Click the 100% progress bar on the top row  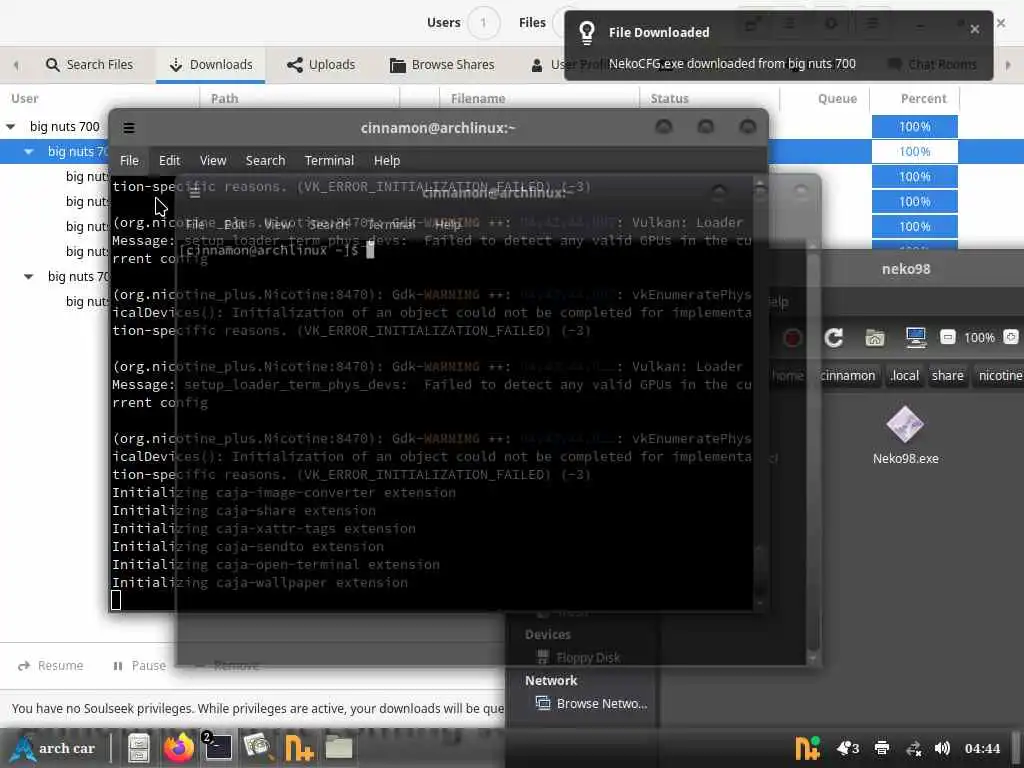pos(914,127)
